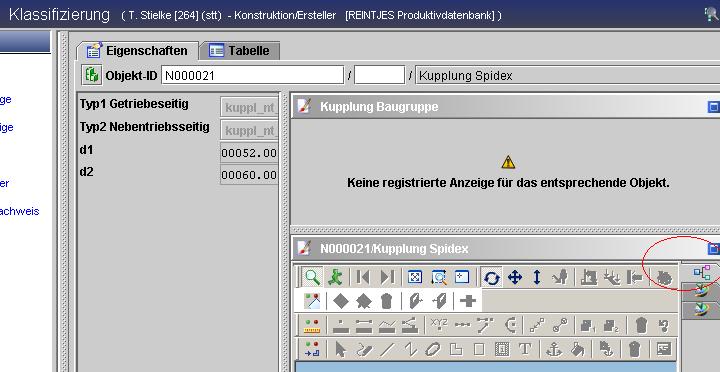Click the 'Typ1 Getriebeseitig' label

(134, 104)
